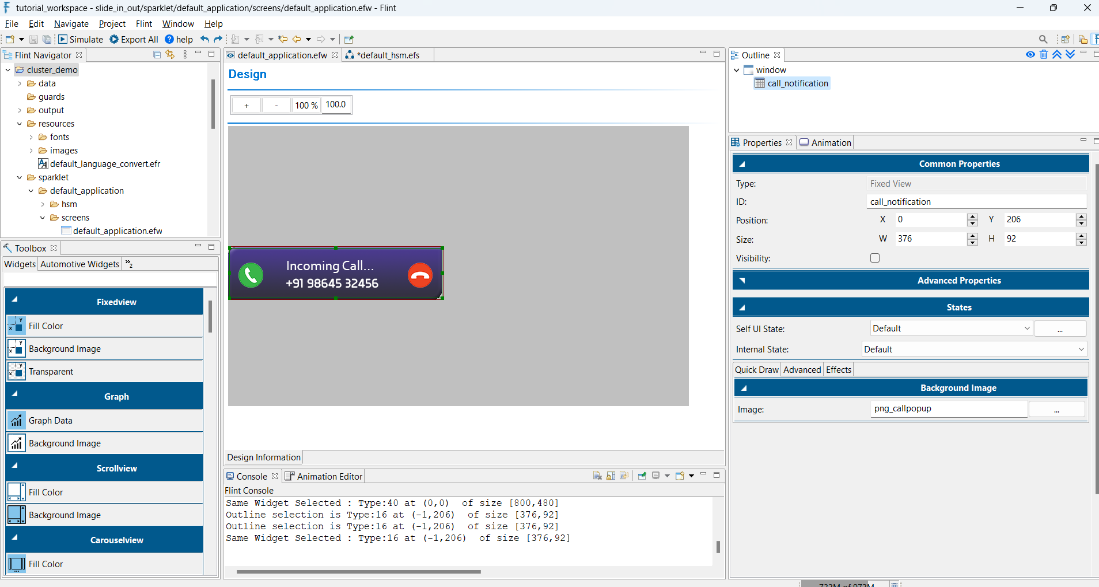Click the move down double-chevron in Outline

coord(1070,55)
